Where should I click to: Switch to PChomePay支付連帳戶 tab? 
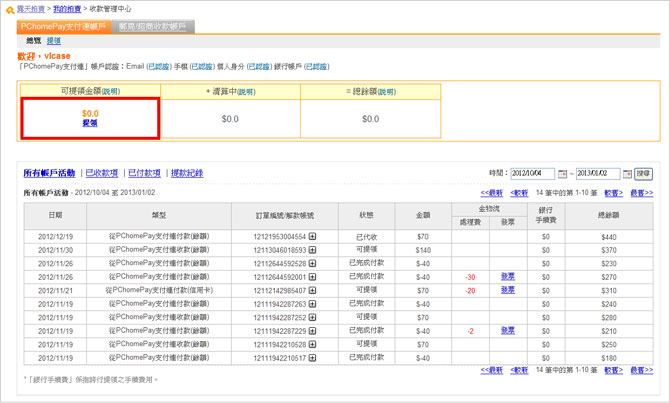tap(64, 27)
